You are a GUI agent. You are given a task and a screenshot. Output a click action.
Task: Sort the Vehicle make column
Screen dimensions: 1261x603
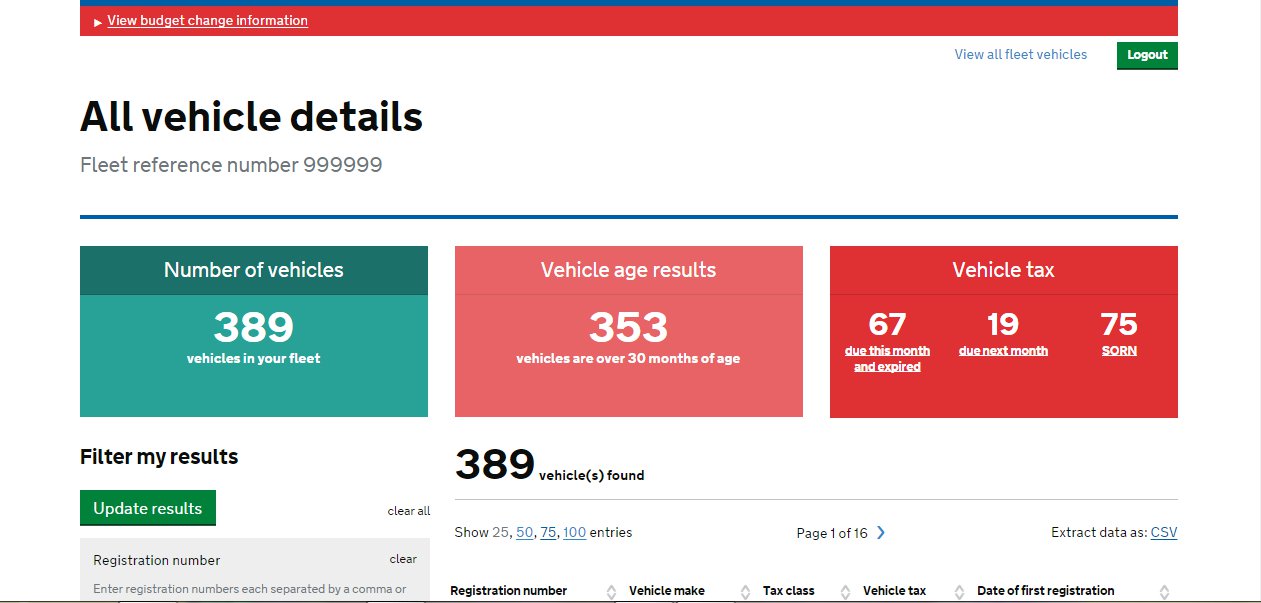tap(747, 591)
